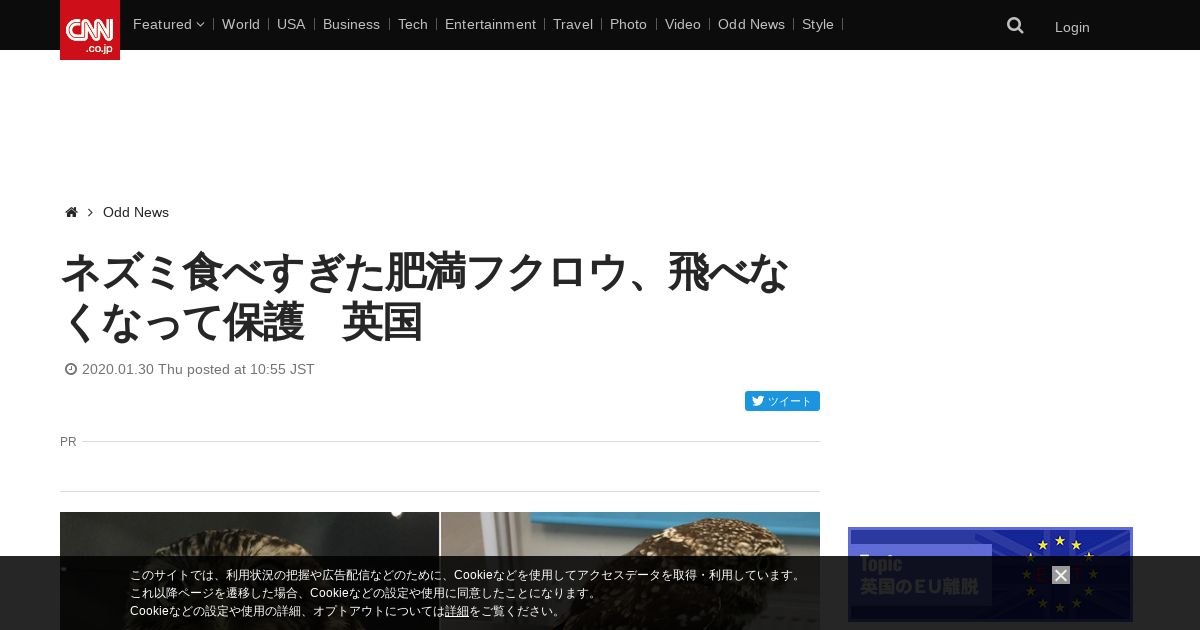Click the Login link
The height and width of the screenshot is (630, 1200).
tap(1072, 27)
